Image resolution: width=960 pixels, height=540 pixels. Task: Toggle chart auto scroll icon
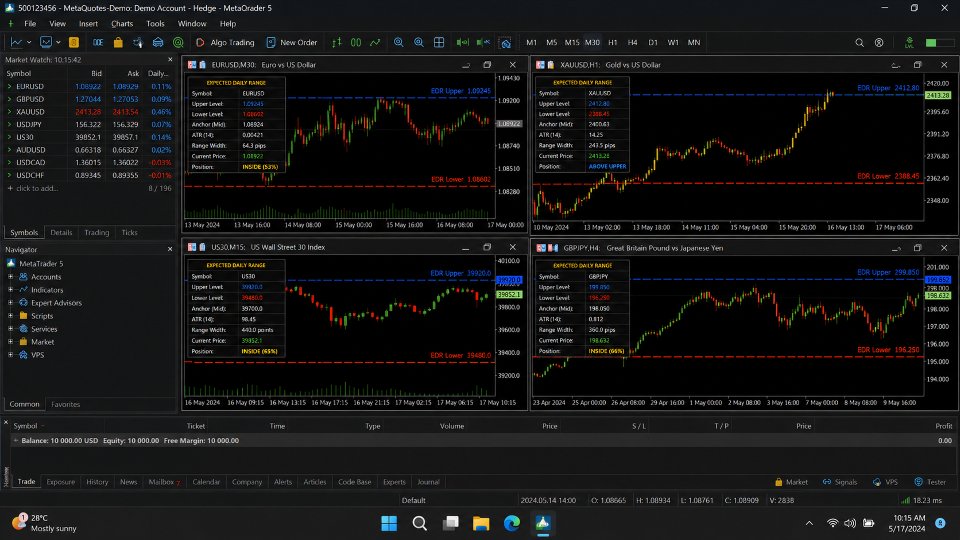[x=462, y=42]
